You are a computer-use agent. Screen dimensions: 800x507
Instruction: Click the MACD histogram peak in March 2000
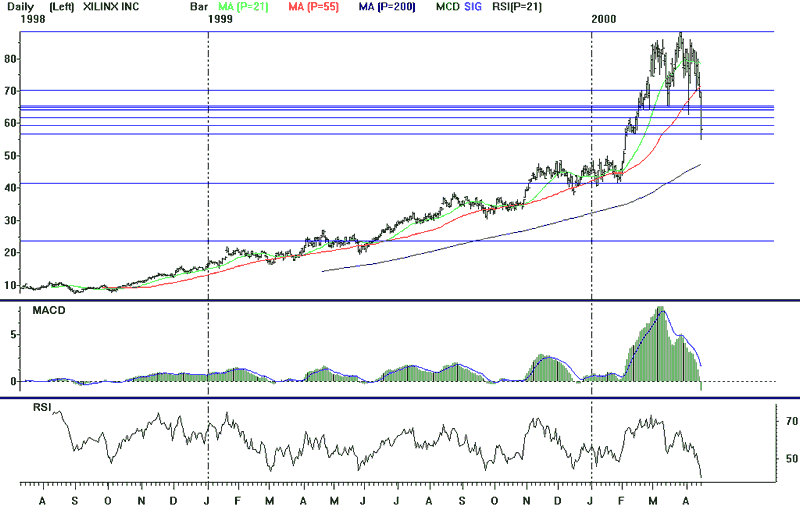pos(661,343)
